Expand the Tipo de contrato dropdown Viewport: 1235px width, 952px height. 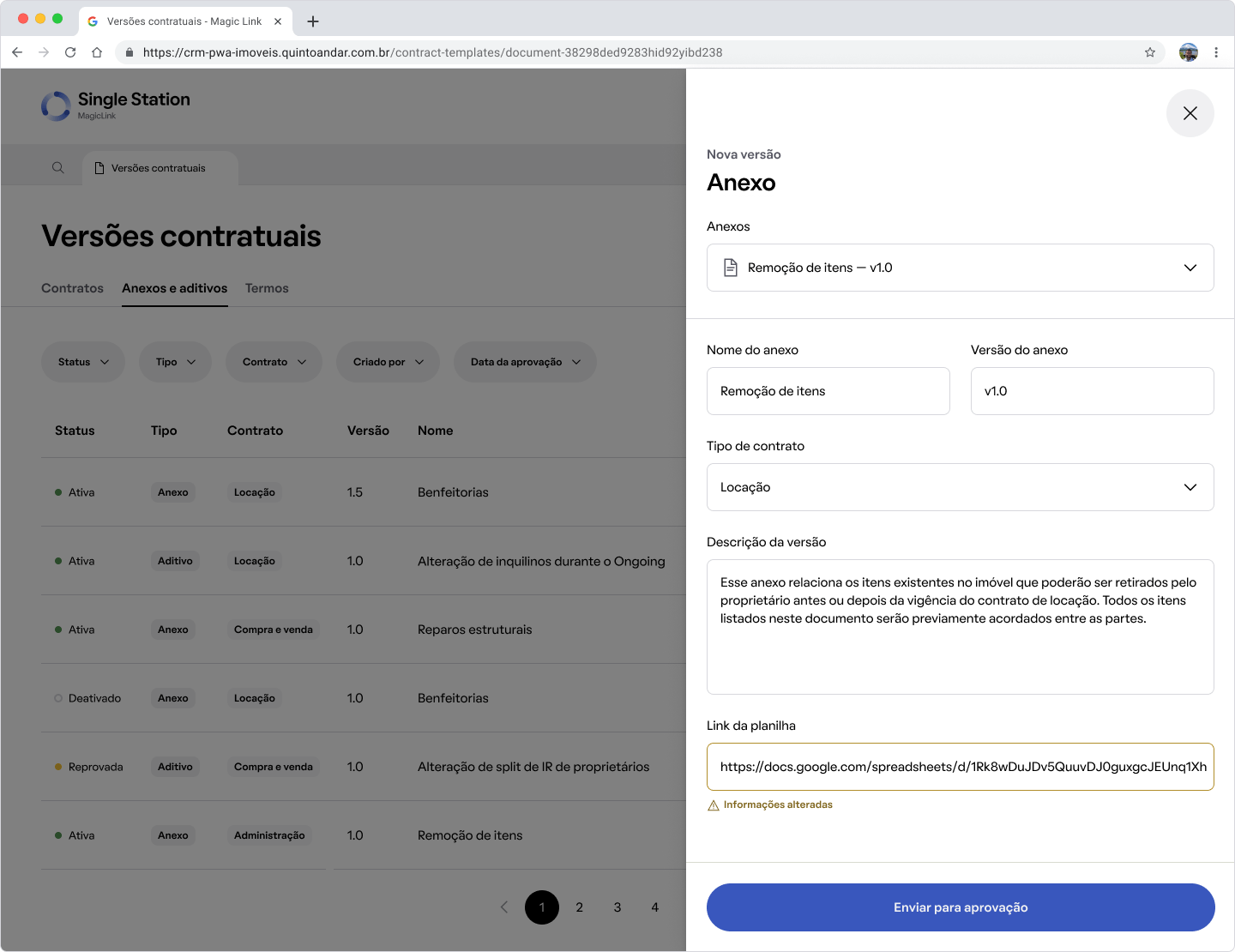click(961, 487)
